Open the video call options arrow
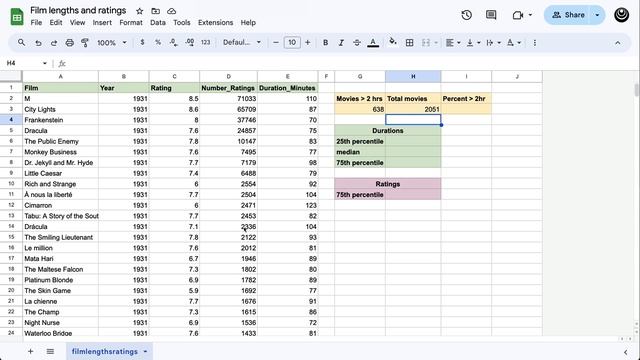Screen dimensions: 640x360 530,15
